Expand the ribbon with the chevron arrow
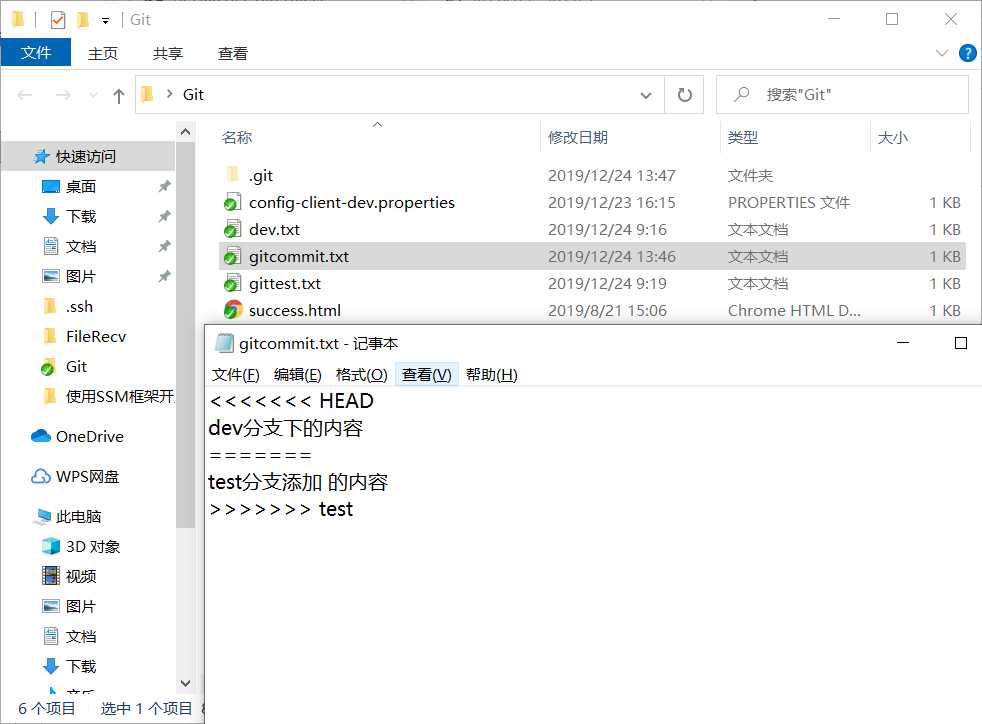Viewport: 982px width, 724px height. tap(941, 53)
